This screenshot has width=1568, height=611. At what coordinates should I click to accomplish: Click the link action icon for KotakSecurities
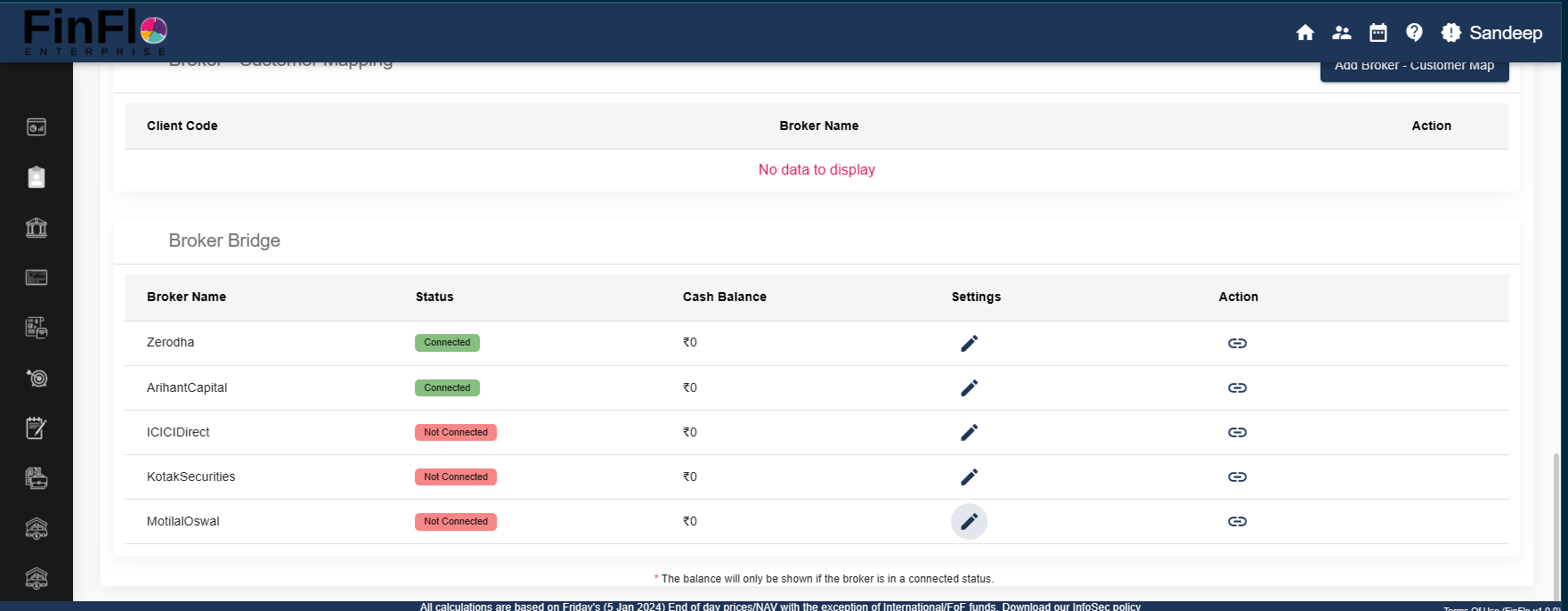coord(1238,477)
